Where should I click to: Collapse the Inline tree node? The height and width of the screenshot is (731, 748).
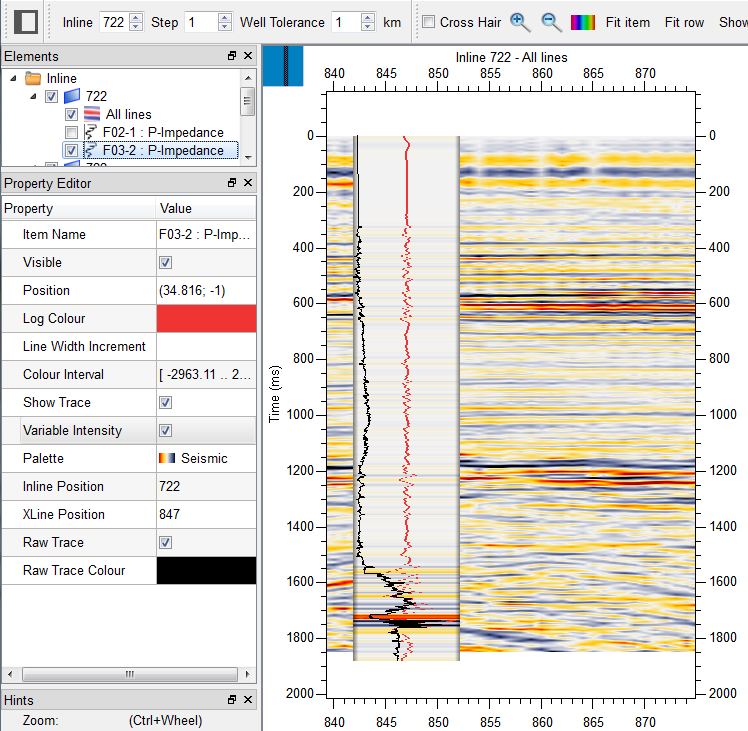pos(13,78)
